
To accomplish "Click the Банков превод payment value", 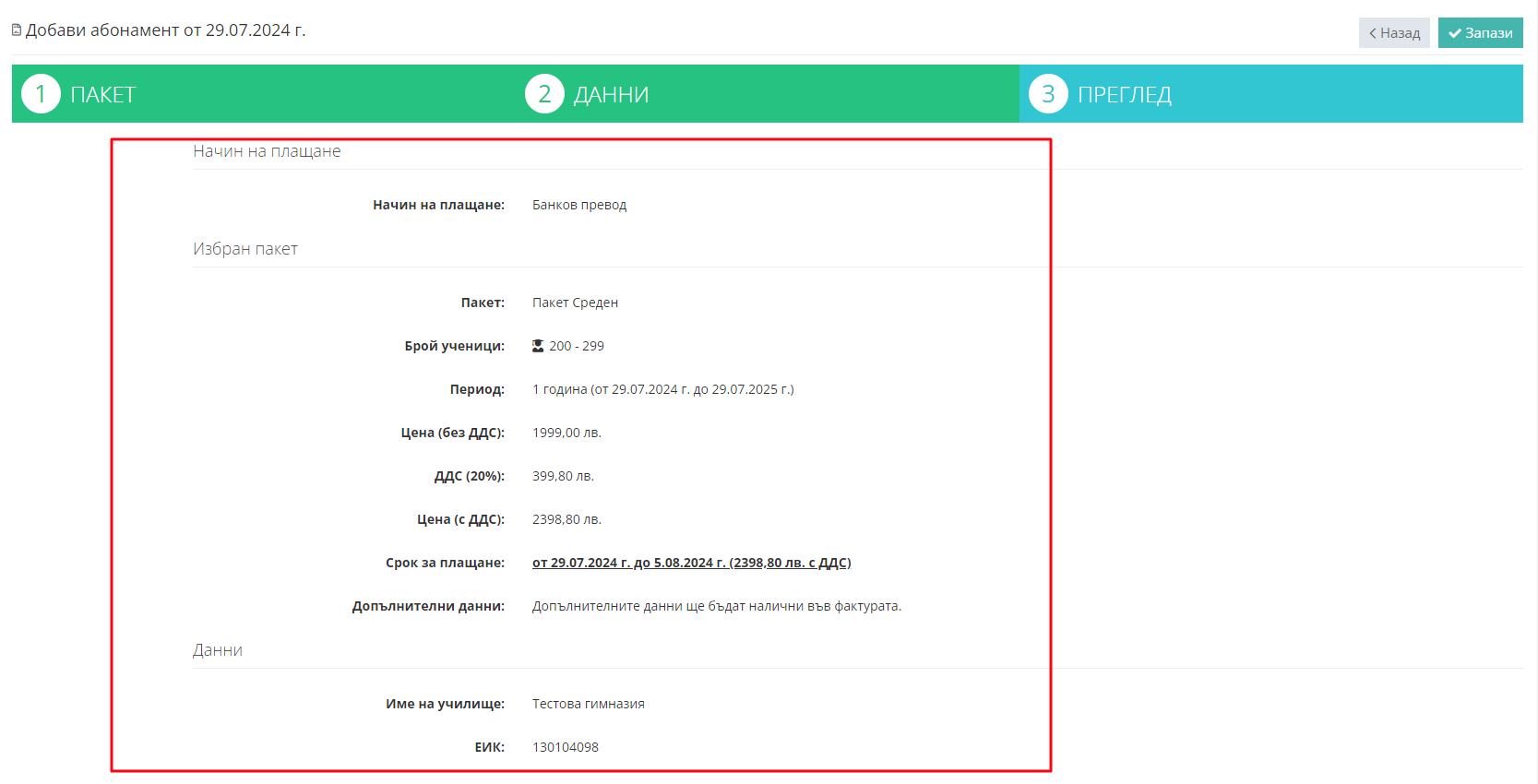I will 578,205.
